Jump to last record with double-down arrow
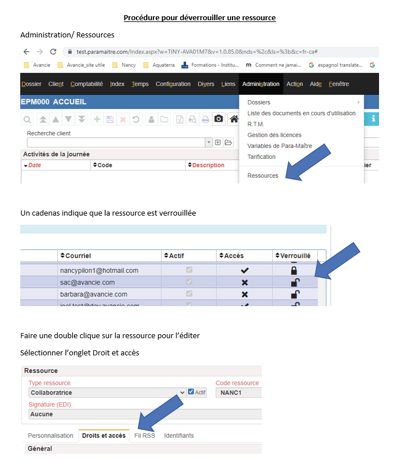The height and width of the screenshot is (461, 397). coord(81,119)
